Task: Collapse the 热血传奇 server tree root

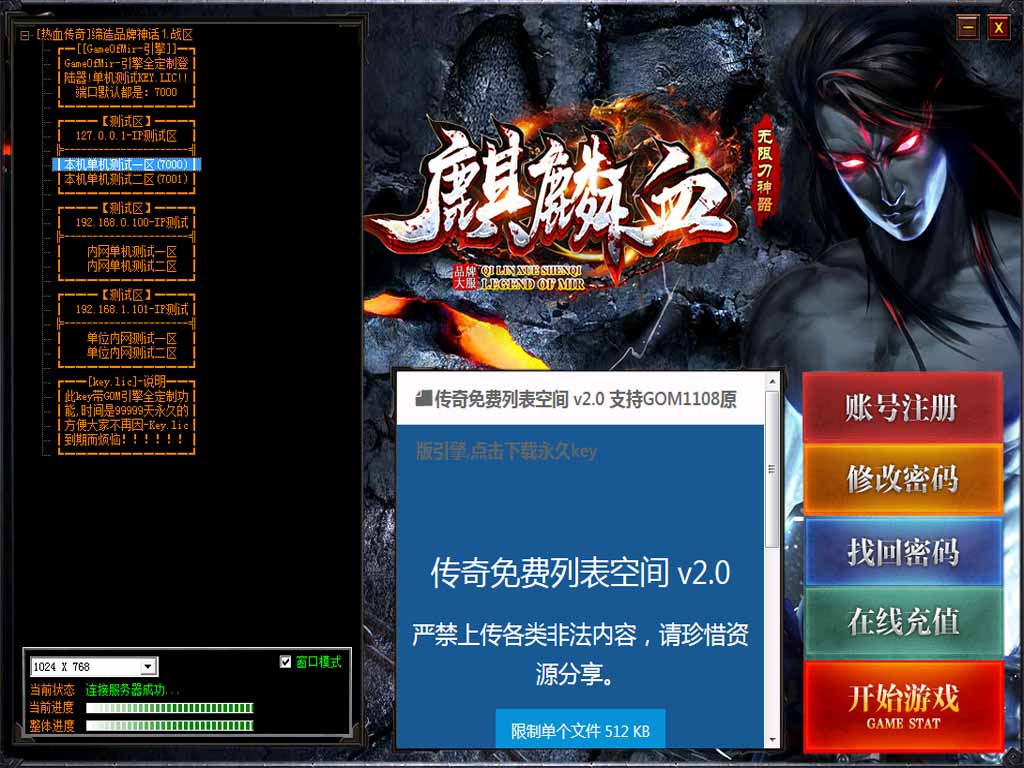Action: click(25, 35)
